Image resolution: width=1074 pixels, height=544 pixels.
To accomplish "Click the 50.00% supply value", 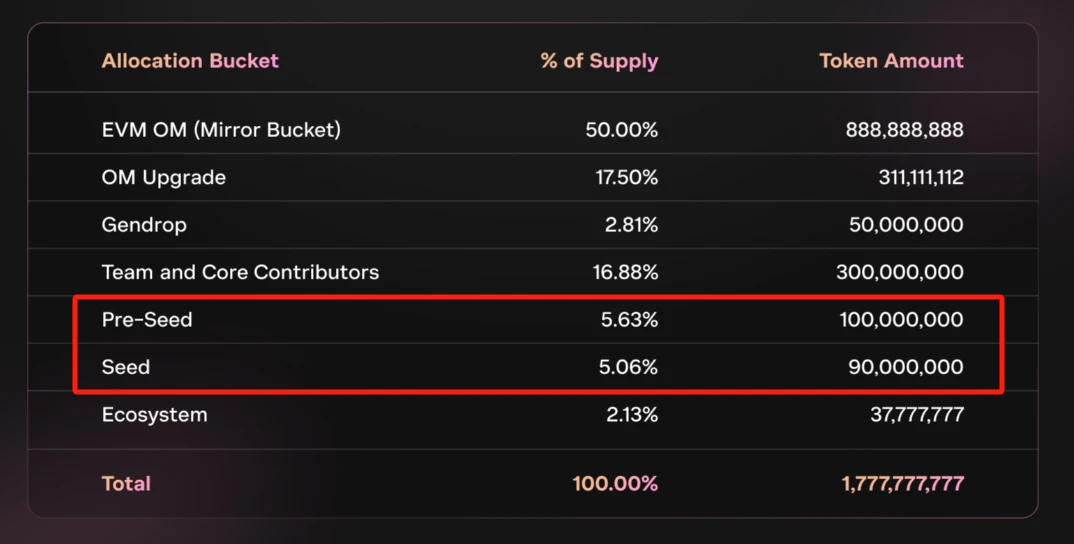I will pyautogui.click(x=621, y=130).
